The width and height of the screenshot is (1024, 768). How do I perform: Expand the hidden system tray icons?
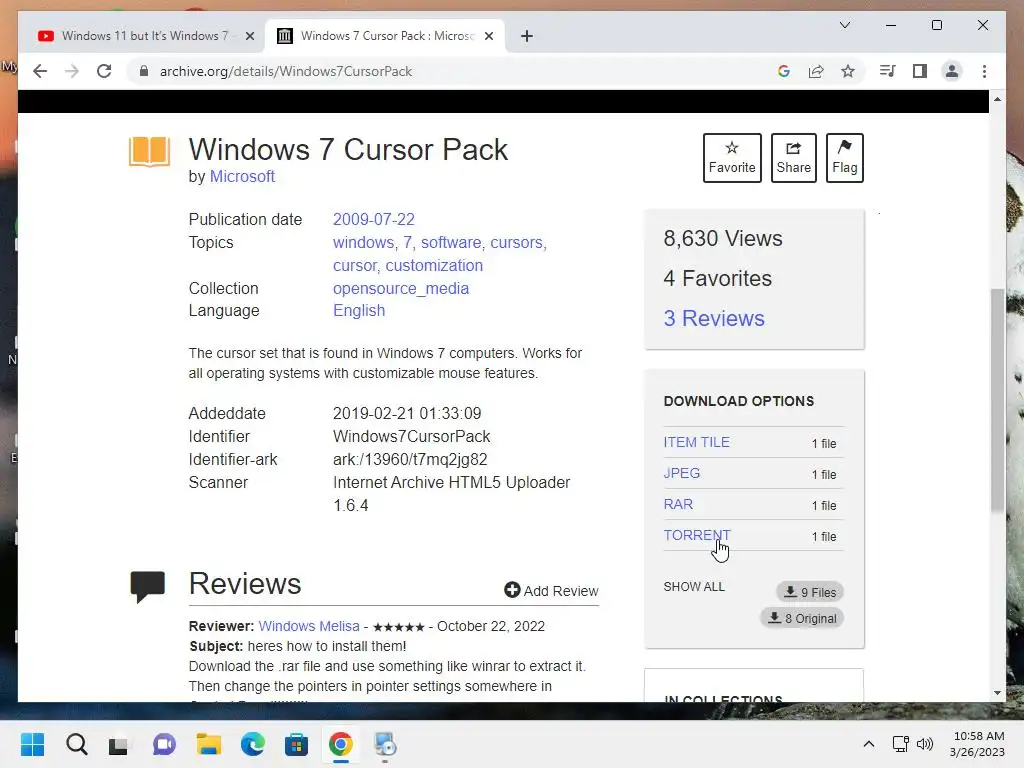coord(869,744)
